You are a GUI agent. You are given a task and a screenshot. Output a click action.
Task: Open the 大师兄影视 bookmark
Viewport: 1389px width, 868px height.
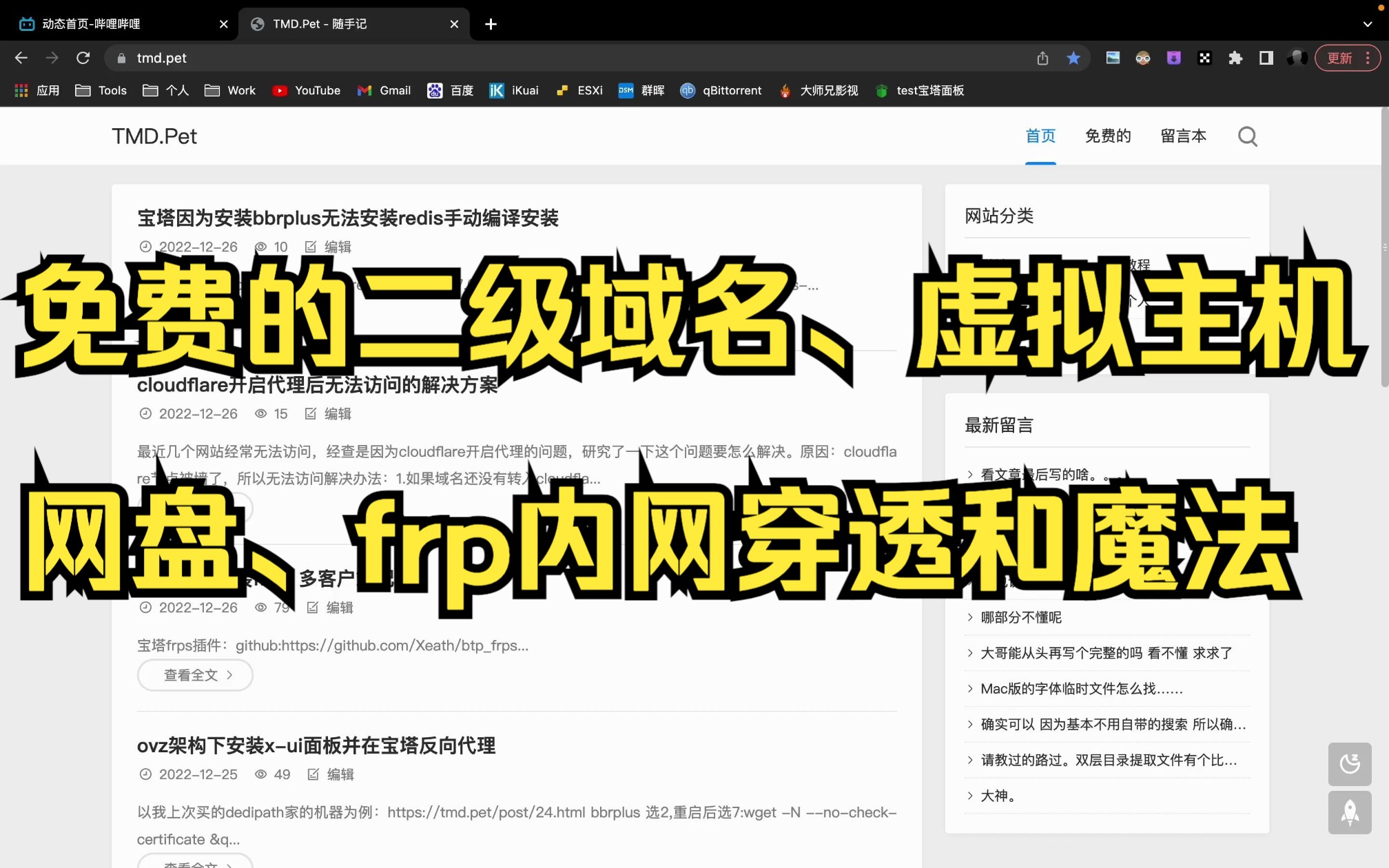coord(819,90)
